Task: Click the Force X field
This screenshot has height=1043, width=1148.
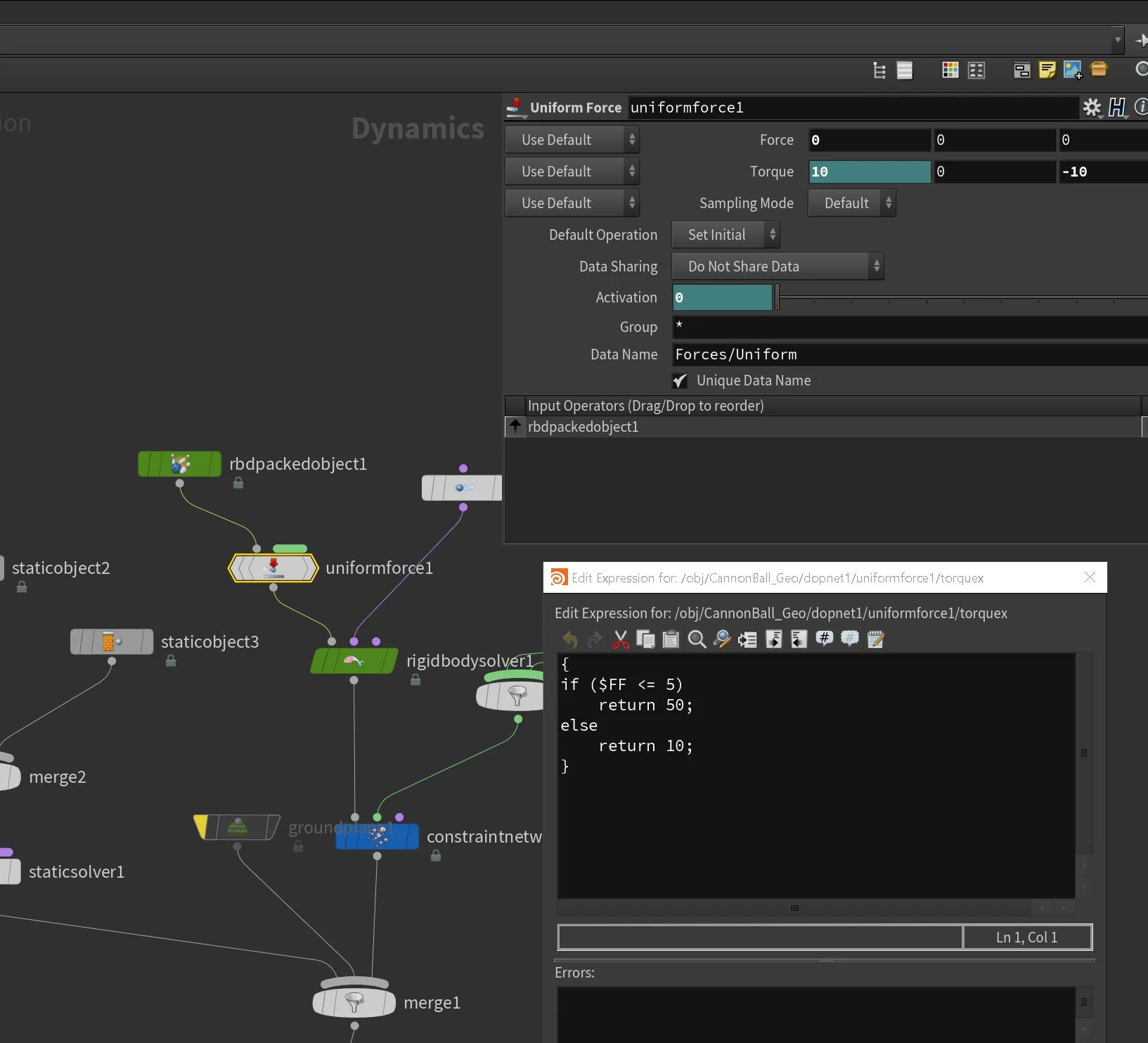Action: click(870, 140)
